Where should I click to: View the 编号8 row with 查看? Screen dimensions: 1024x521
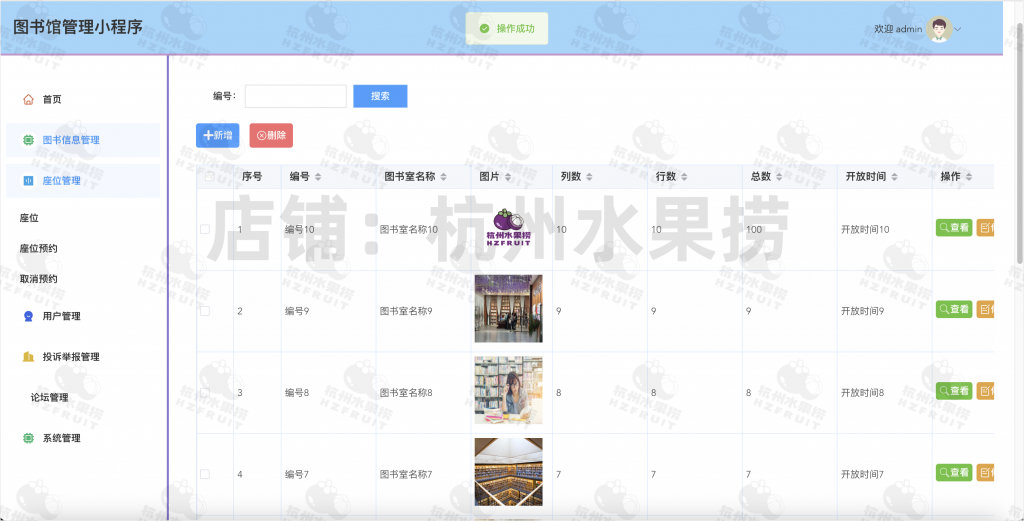pyautogui.click(x=954, y=391)
